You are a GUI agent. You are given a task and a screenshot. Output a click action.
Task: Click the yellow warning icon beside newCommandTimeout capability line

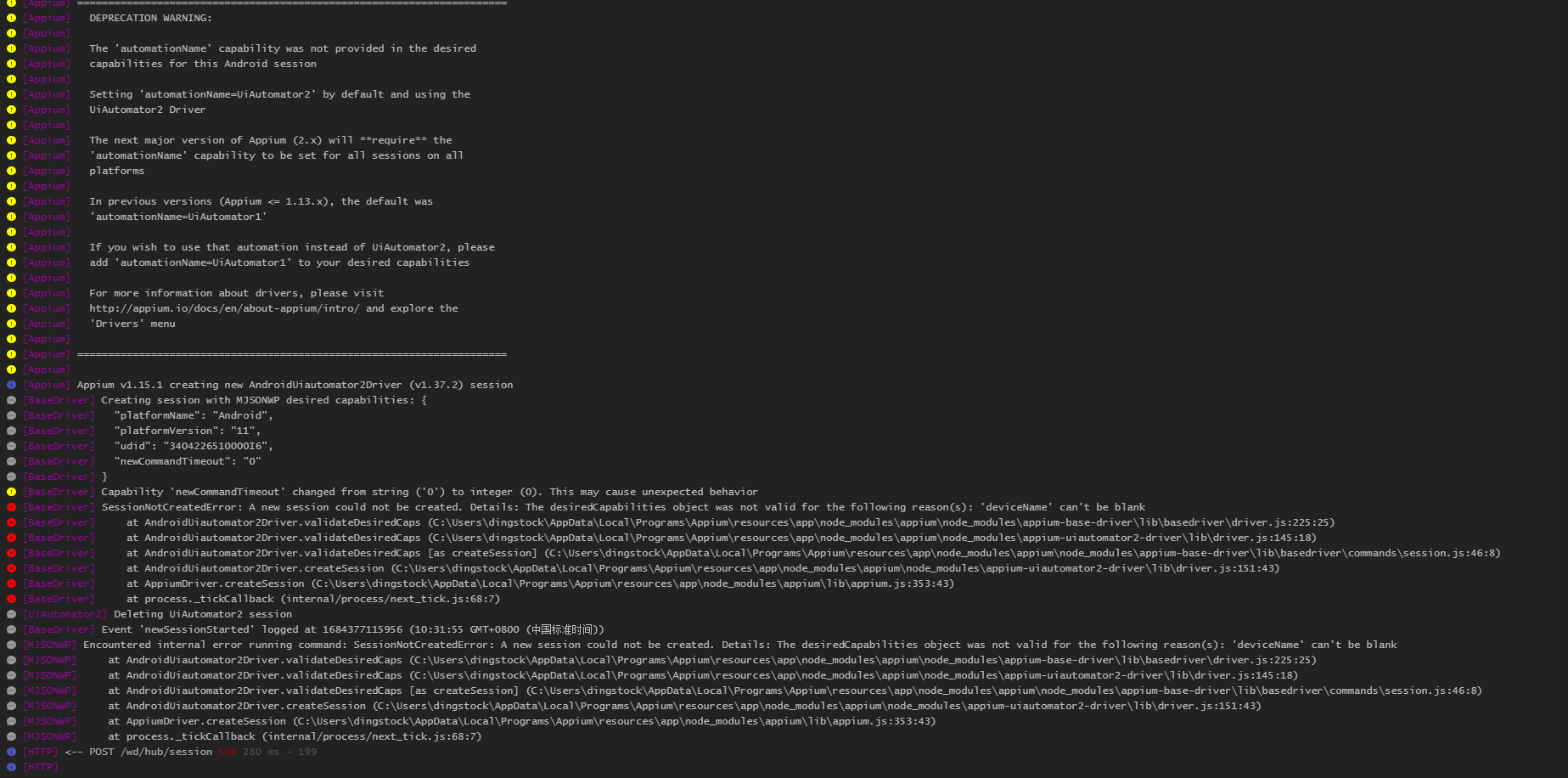tap(11, 492)
